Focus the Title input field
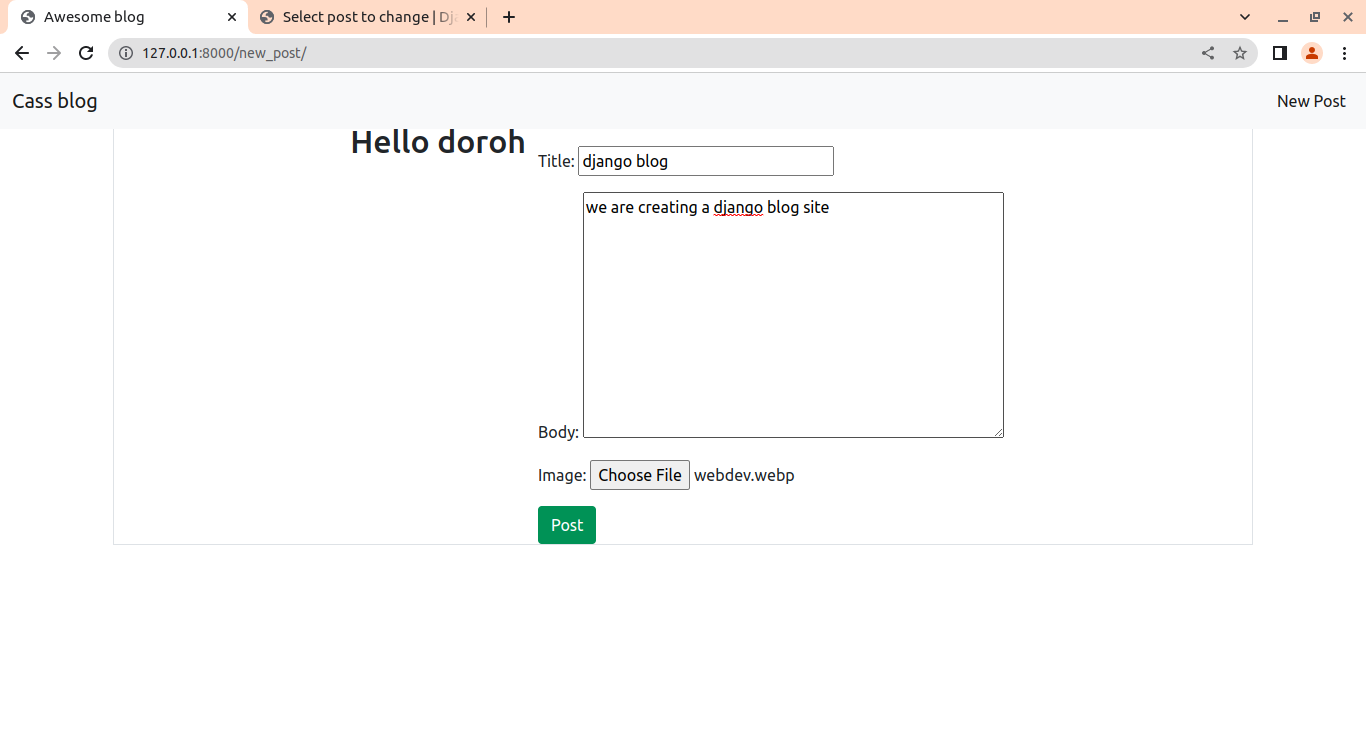Image resolution: width=1366 pixels, height=741 pixels. 705,161
